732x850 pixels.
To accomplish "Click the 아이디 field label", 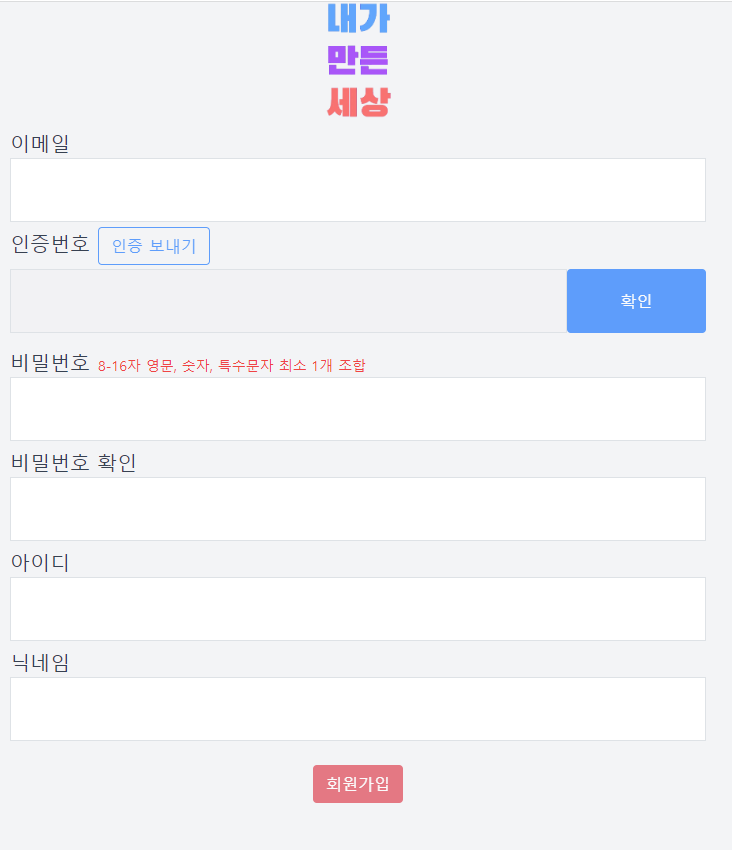I will 38,562.
